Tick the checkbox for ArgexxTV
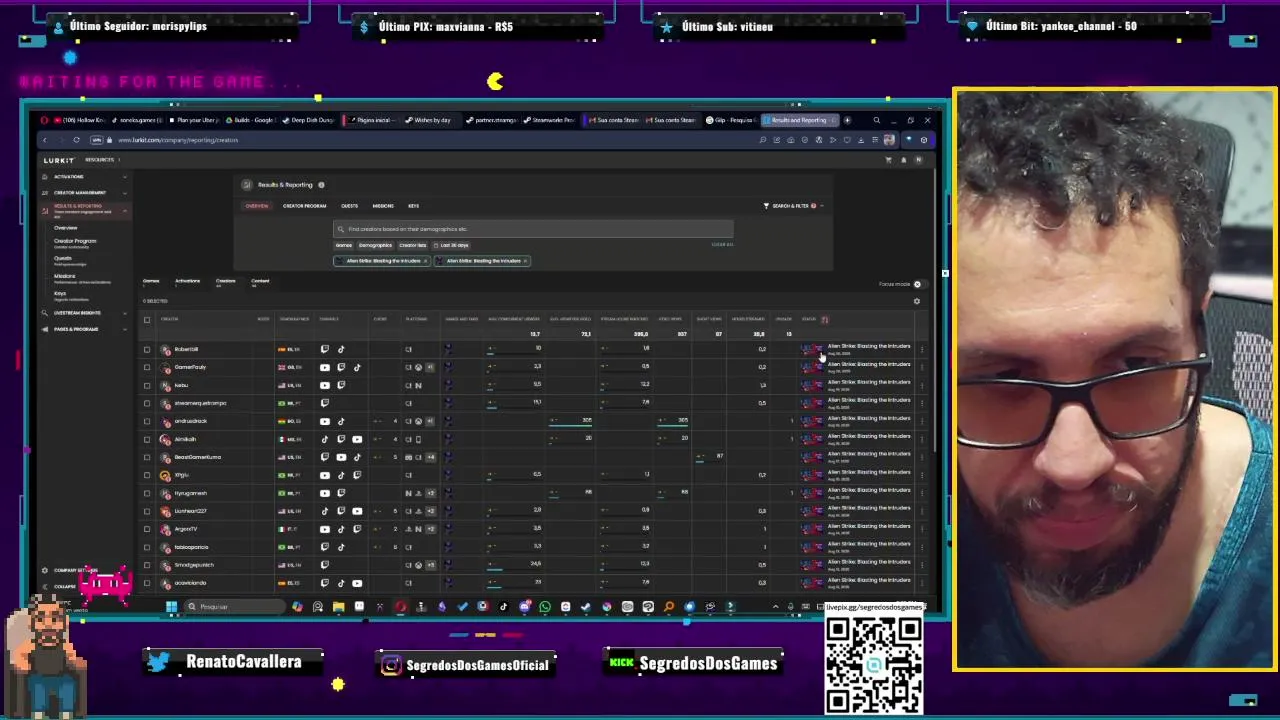This screenshot has height=720, width=1280. pos(147,529)
